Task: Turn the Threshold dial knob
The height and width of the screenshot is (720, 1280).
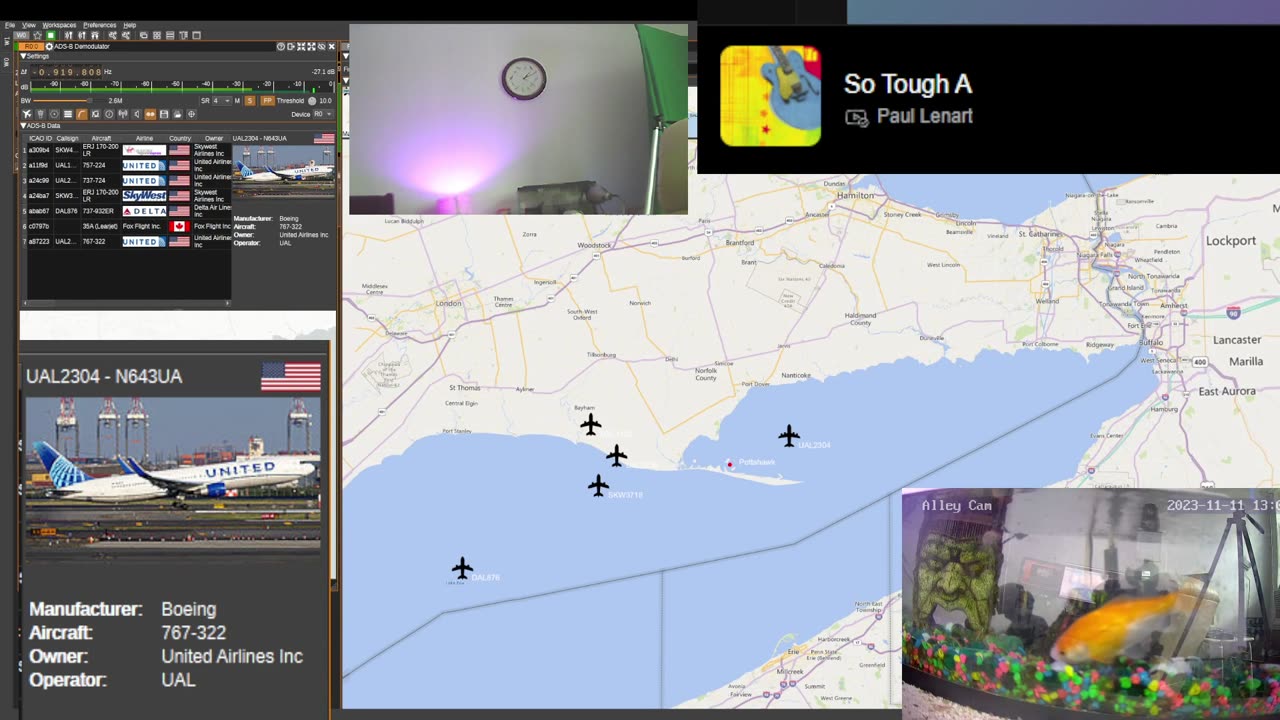Action: click(x=312, y=101)
